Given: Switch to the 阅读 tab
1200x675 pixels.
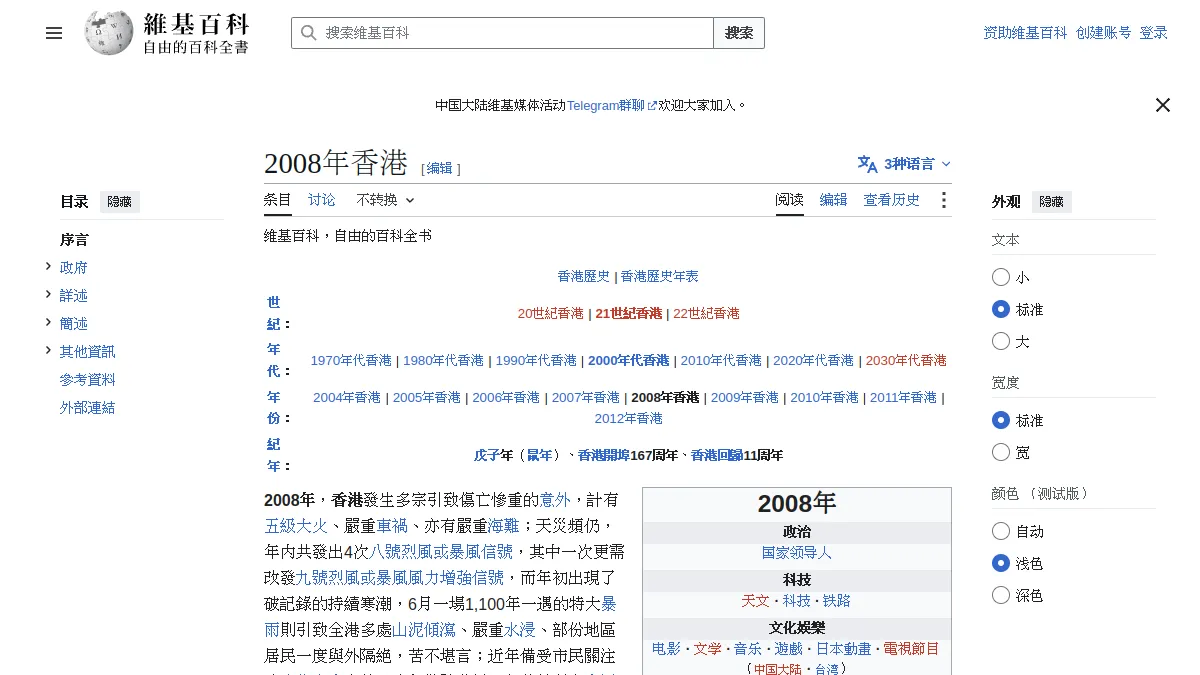Looking at the screenshot, I should click(790, 200).
